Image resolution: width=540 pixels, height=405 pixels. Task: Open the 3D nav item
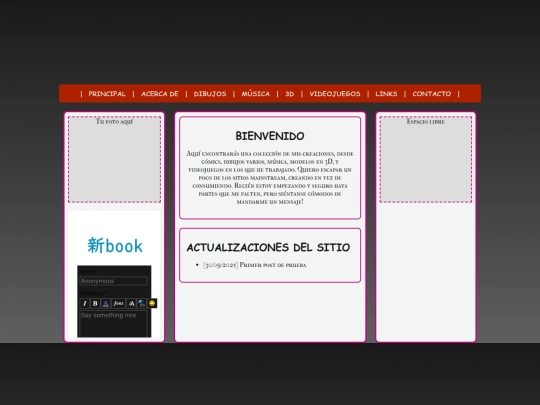[290, 94]
